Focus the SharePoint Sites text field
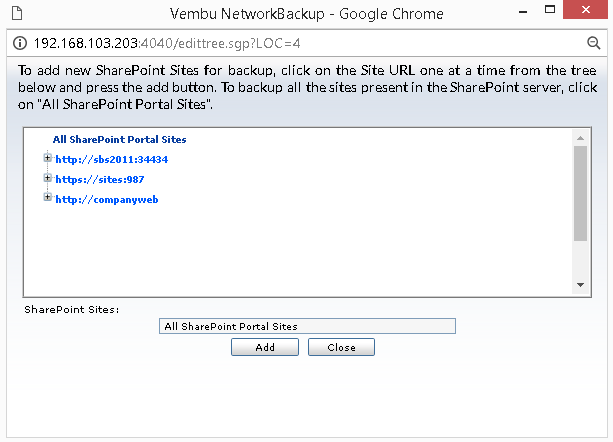613x442 pixels. 307,326
